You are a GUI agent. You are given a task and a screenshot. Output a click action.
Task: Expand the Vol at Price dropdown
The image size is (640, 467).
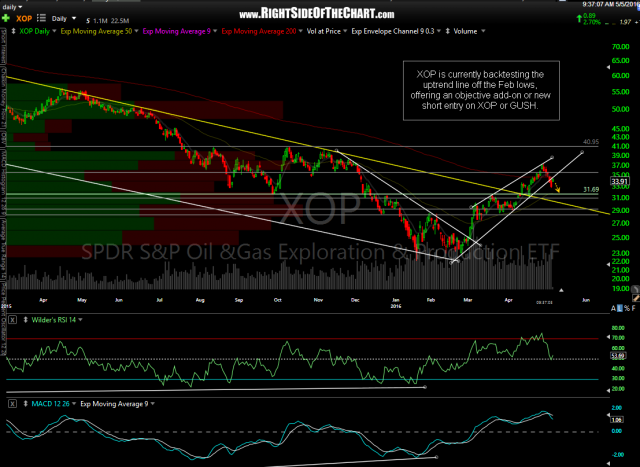click(345, 31)
